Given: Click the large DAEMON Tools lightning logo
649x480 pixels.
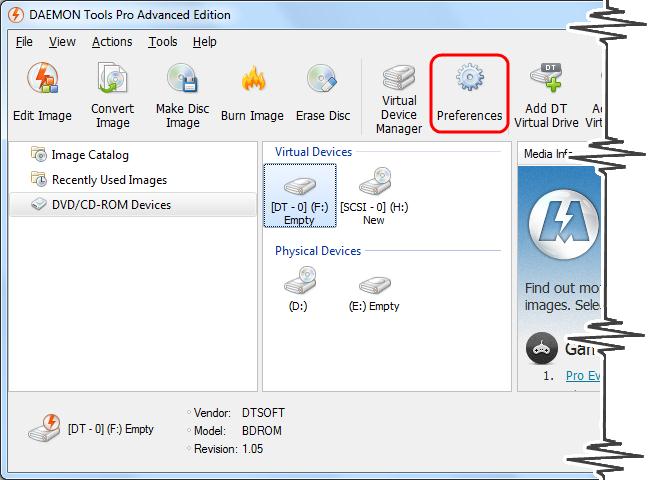Looking at the screenshot, I should click(x=564, y=224).
